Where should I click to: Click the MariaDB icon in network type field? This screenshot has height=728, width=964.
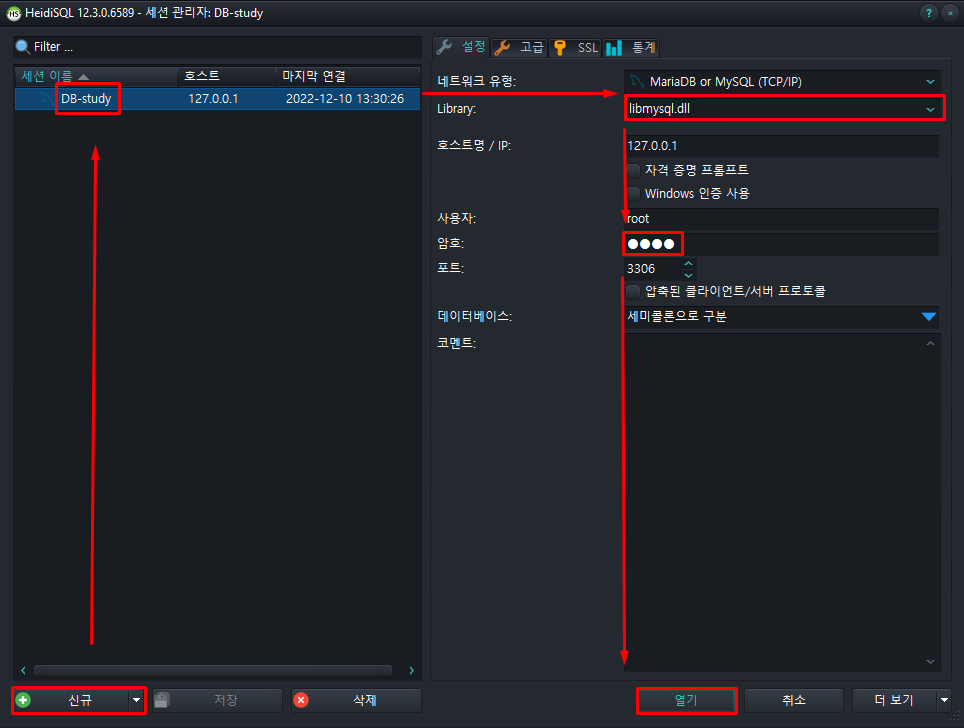click(637, 81)
